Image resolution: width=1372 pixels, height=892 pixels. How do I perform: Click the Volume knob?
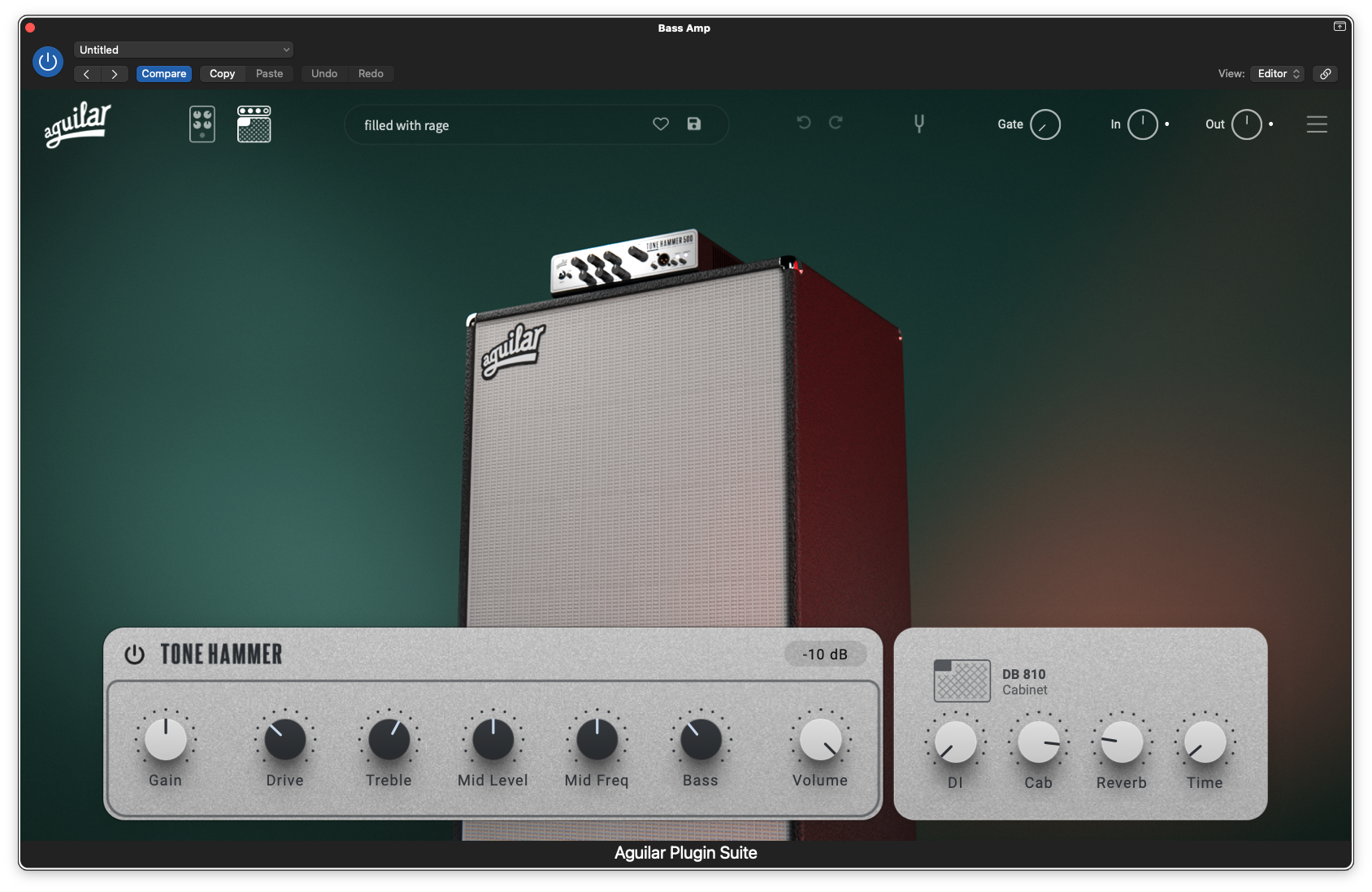point(821,739)
